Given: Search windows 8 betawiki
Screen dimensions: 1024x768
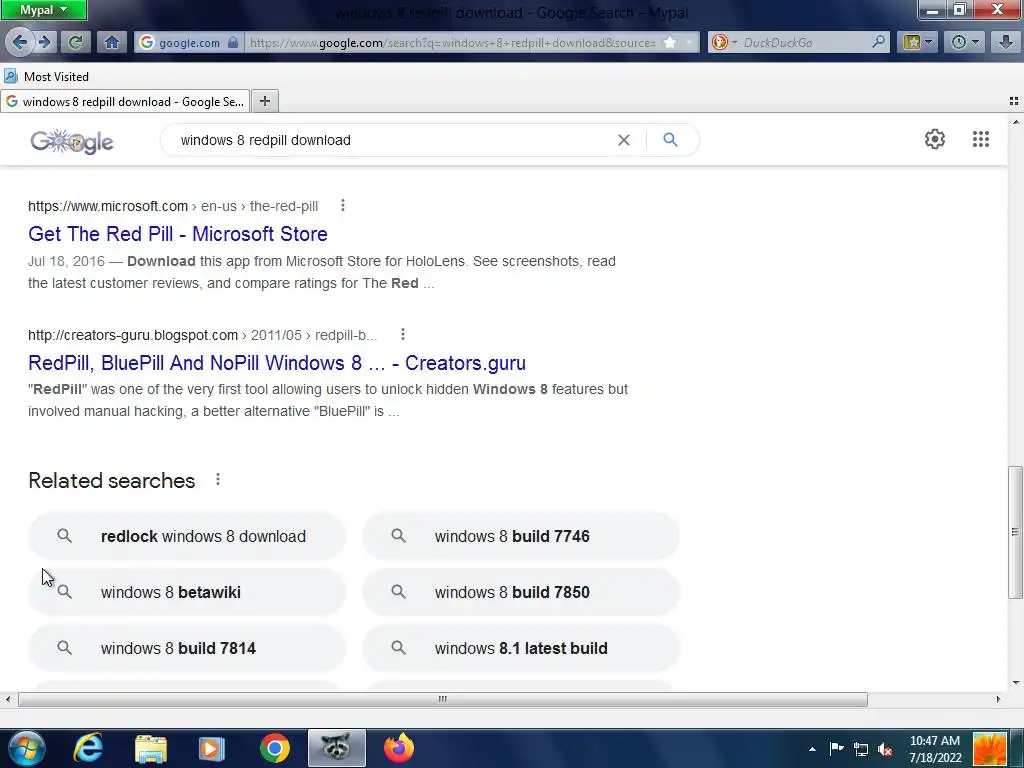Looking at the screenshot, I should pyautogui.click(x=187, y=592).
